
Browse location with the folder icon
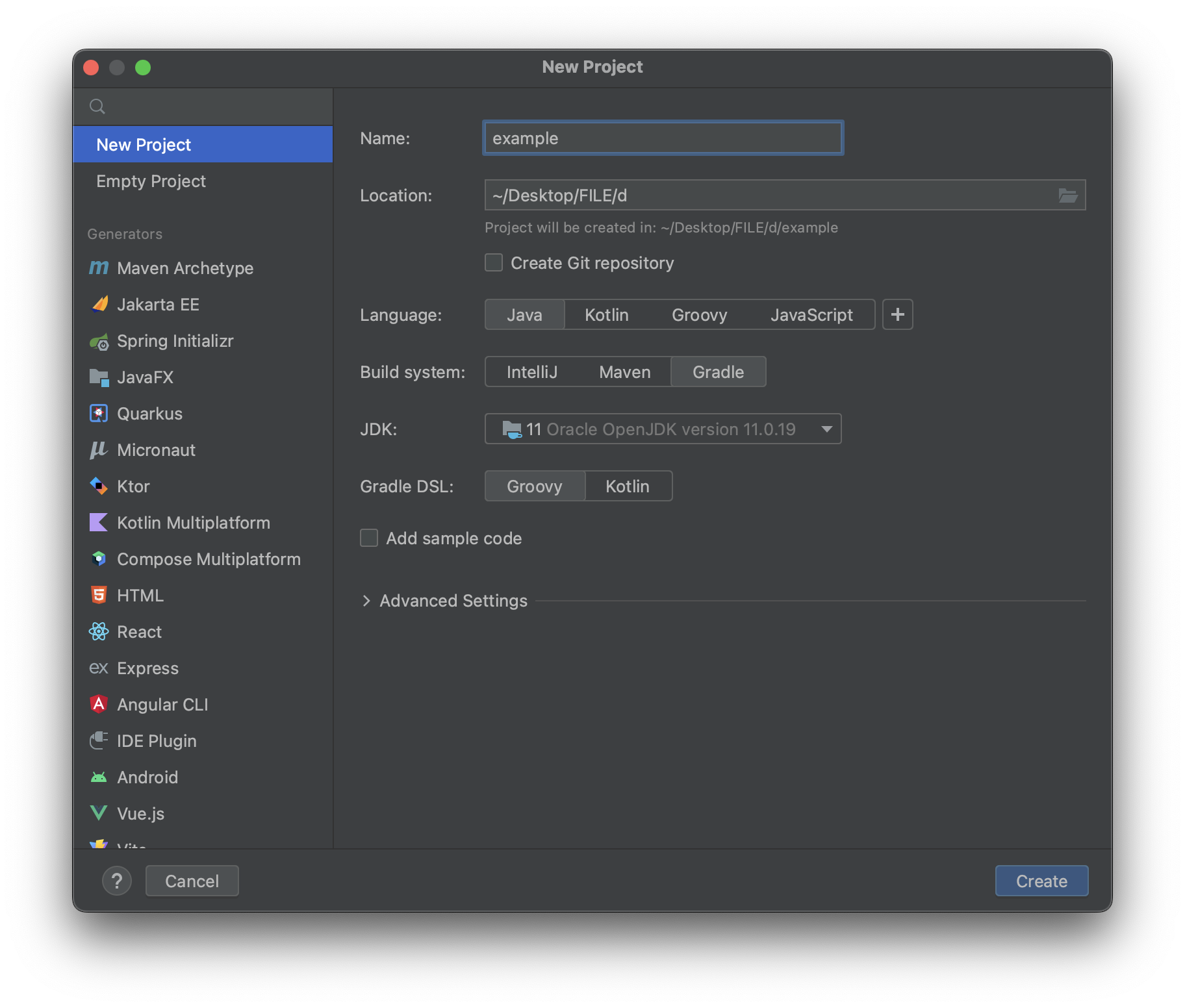click(x=1068, y=195)
